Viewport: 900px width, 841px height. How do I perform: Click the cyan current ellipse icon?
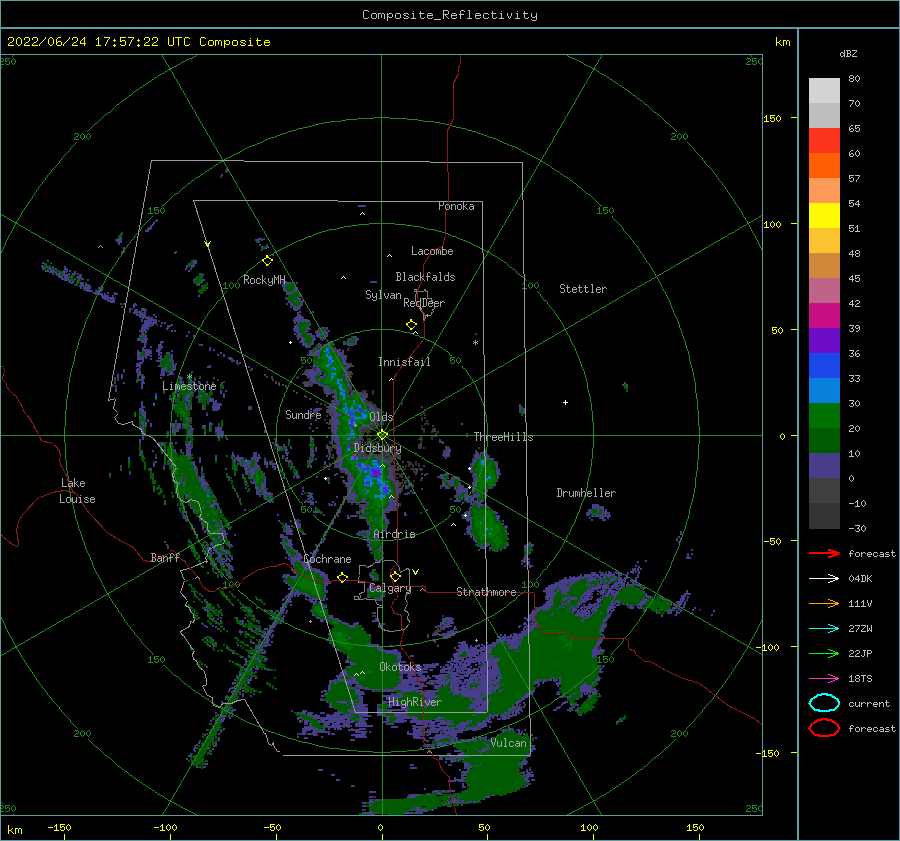824,703
